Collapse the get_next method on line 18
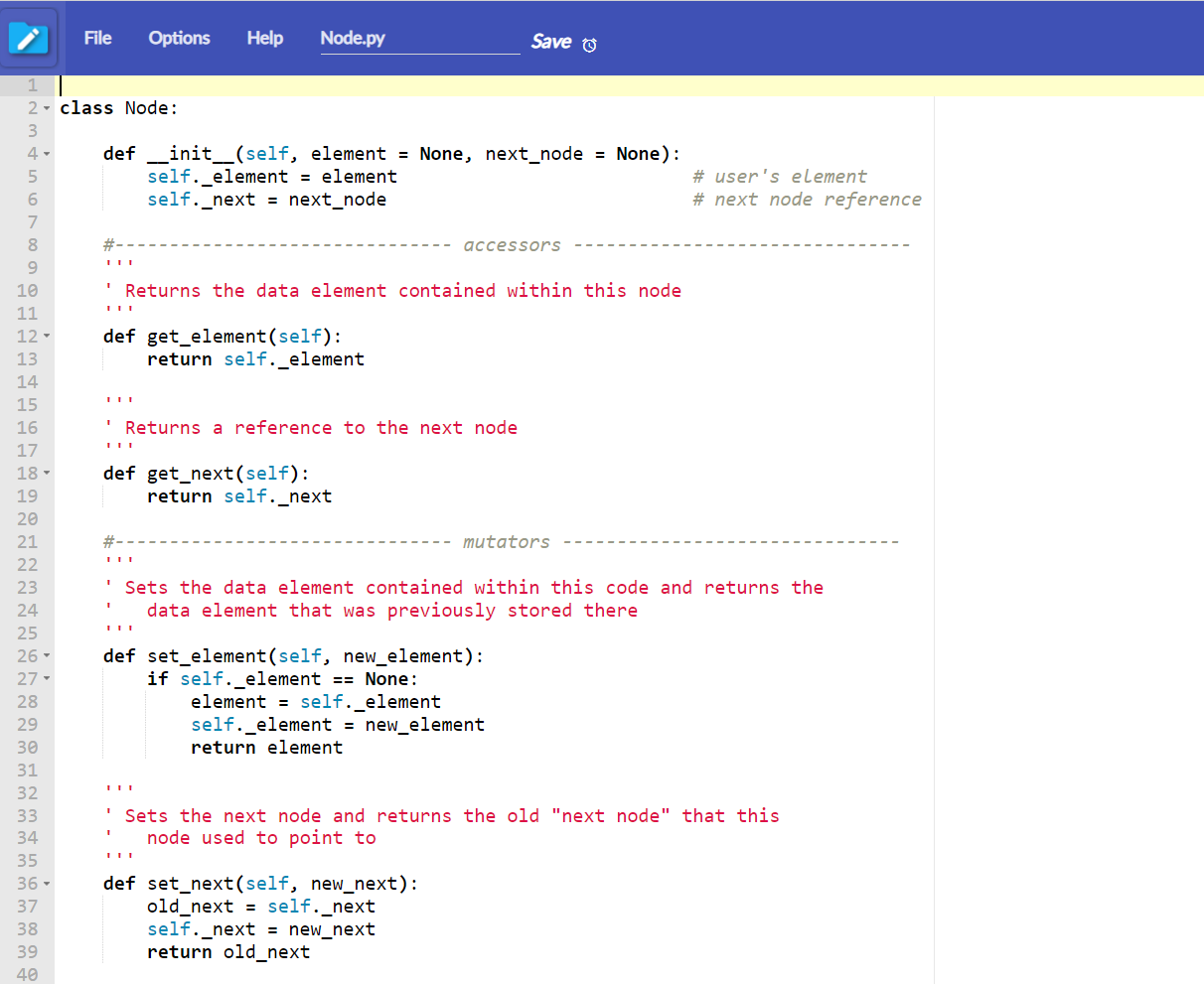Screen dimensions: 1204x984 click(47, 473)
